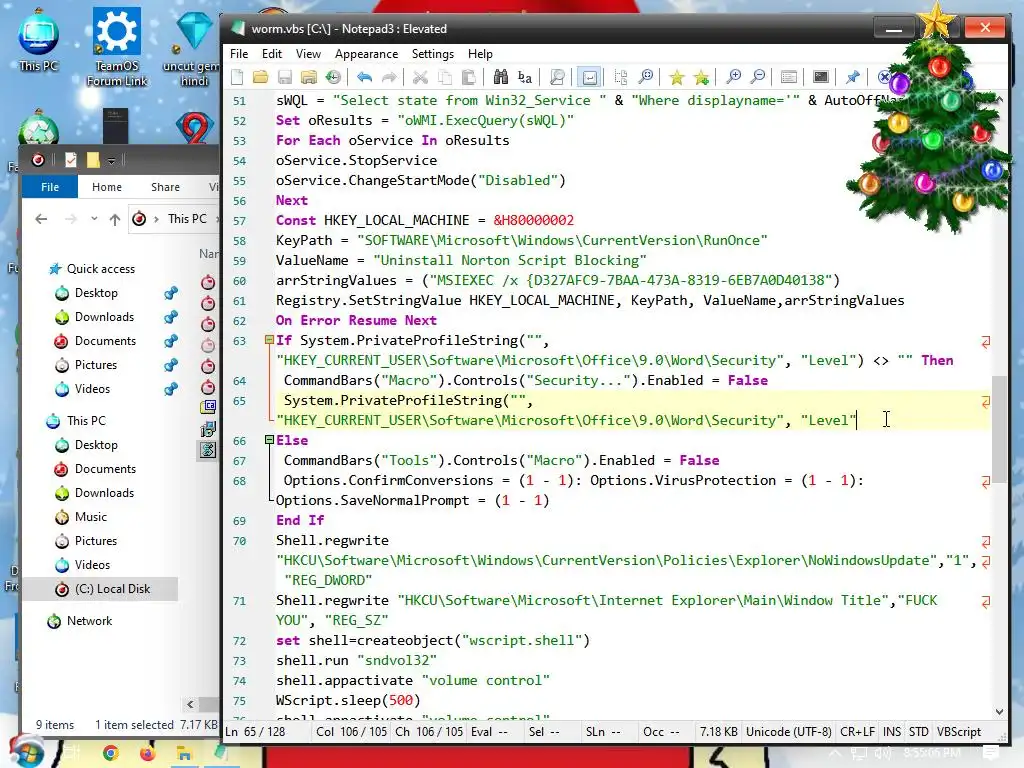Click the Redo arrow icon
The width and height of the screenshot is (1024, 768).
[389, 77]
